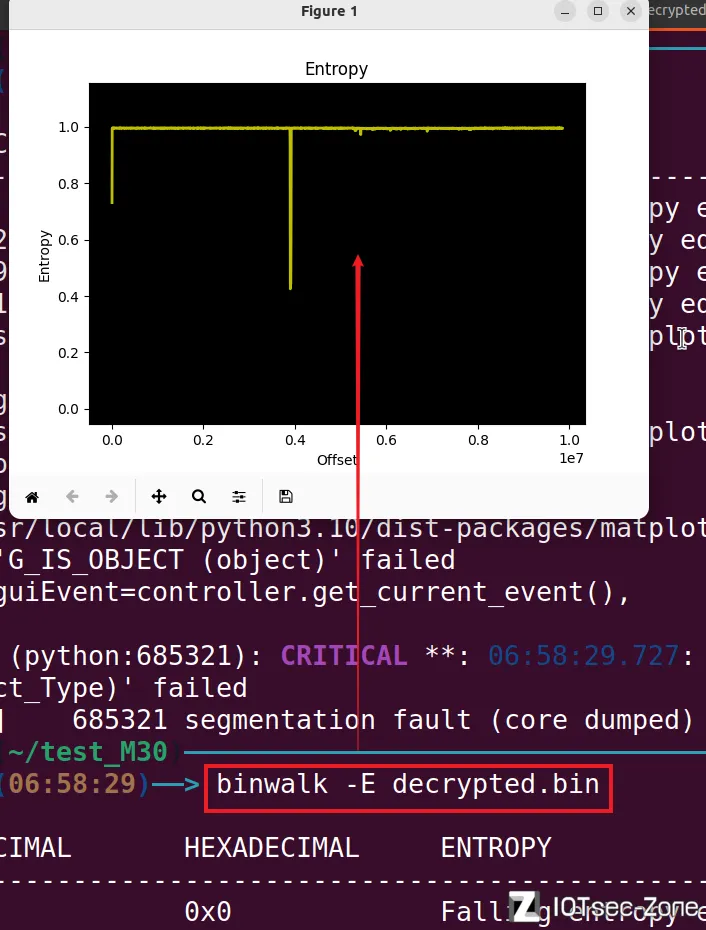Click the IOTsec-Zone watermark logo
This screenshot has height=930, width=706.
pyautogui.click(x=606, y=907)
